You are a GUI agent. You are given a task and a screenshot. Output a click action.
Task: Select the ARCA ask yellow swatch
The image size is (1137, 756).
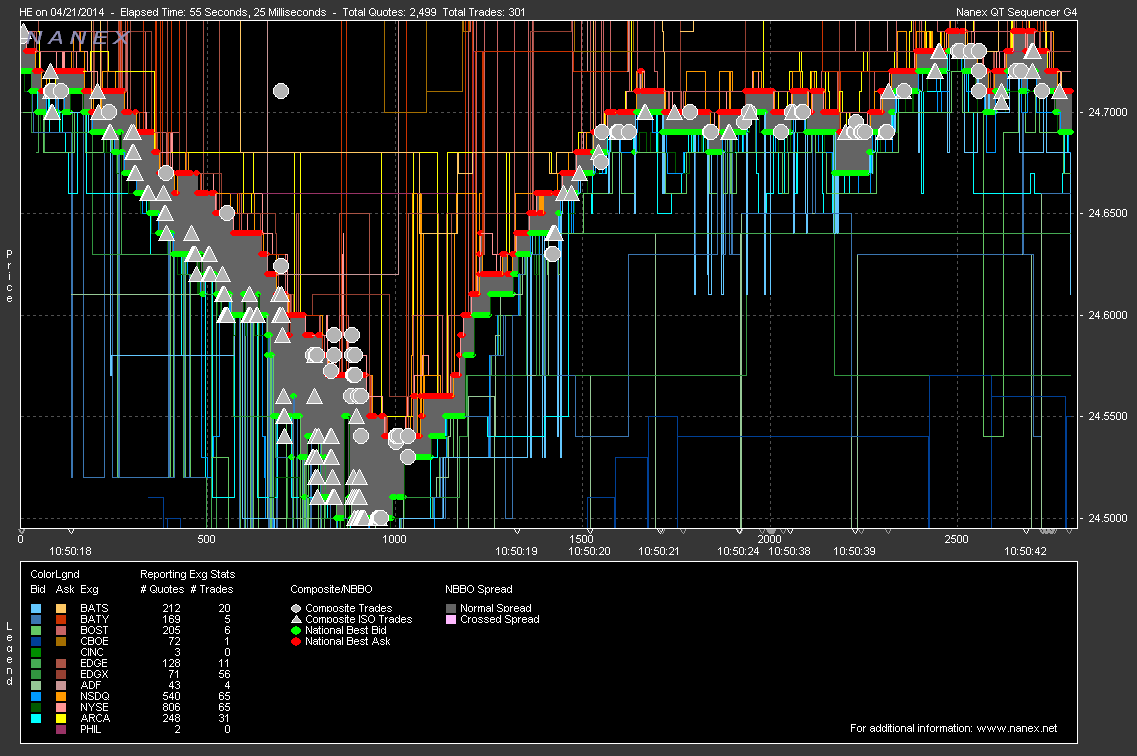[x=61, y=718]
